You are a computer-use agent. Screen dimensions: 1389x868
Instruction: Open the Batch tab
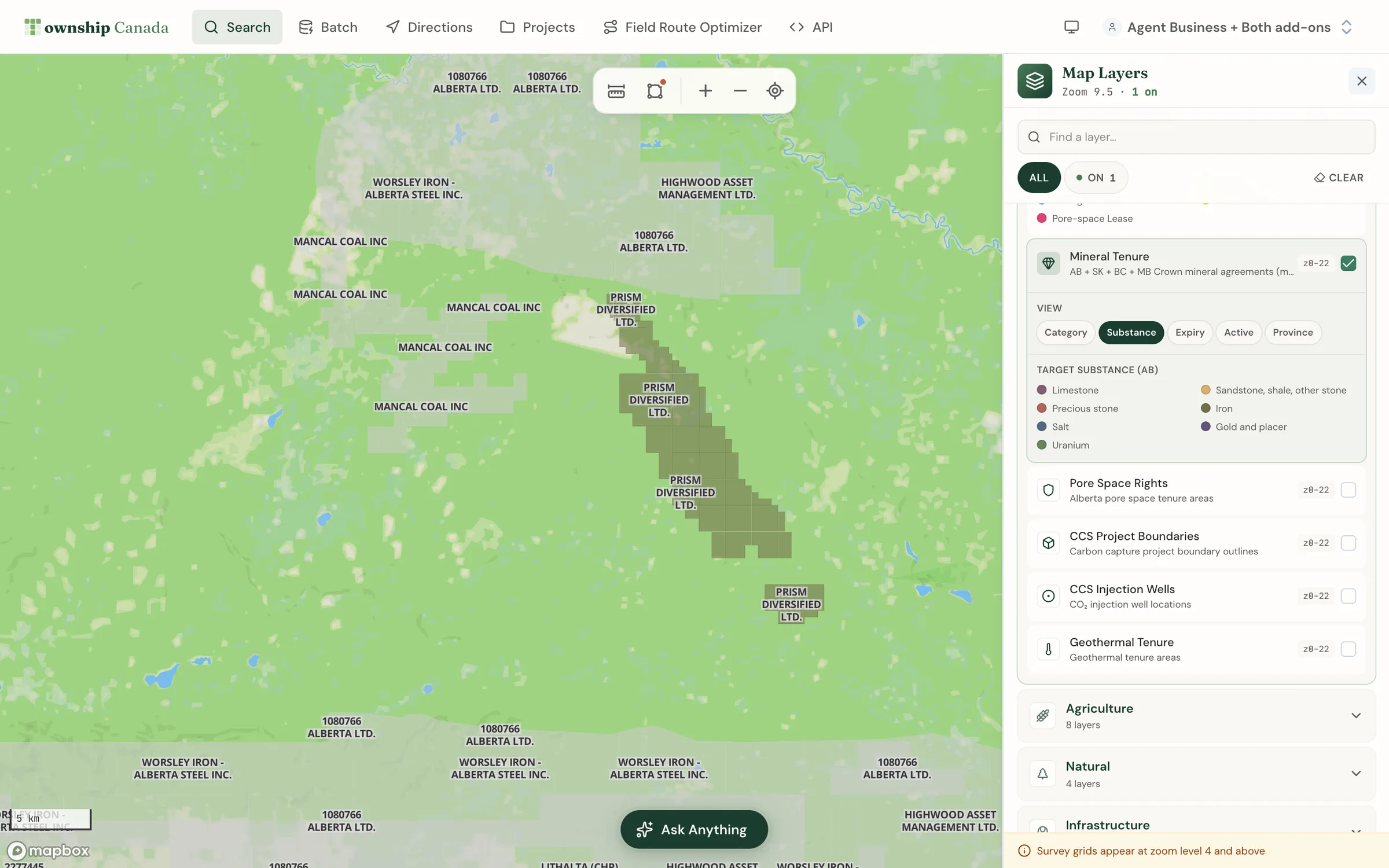[x=328, y=27]
